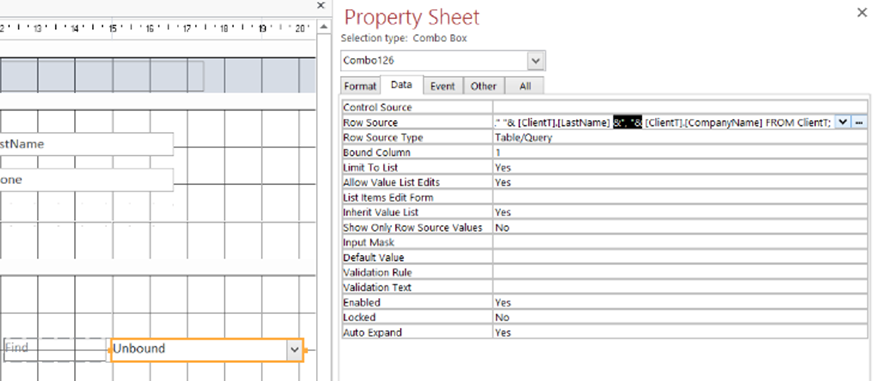This screenshot has width=878, height=381.
Task: Click the Validation Rule field
Action: click(x=680, y=272)
